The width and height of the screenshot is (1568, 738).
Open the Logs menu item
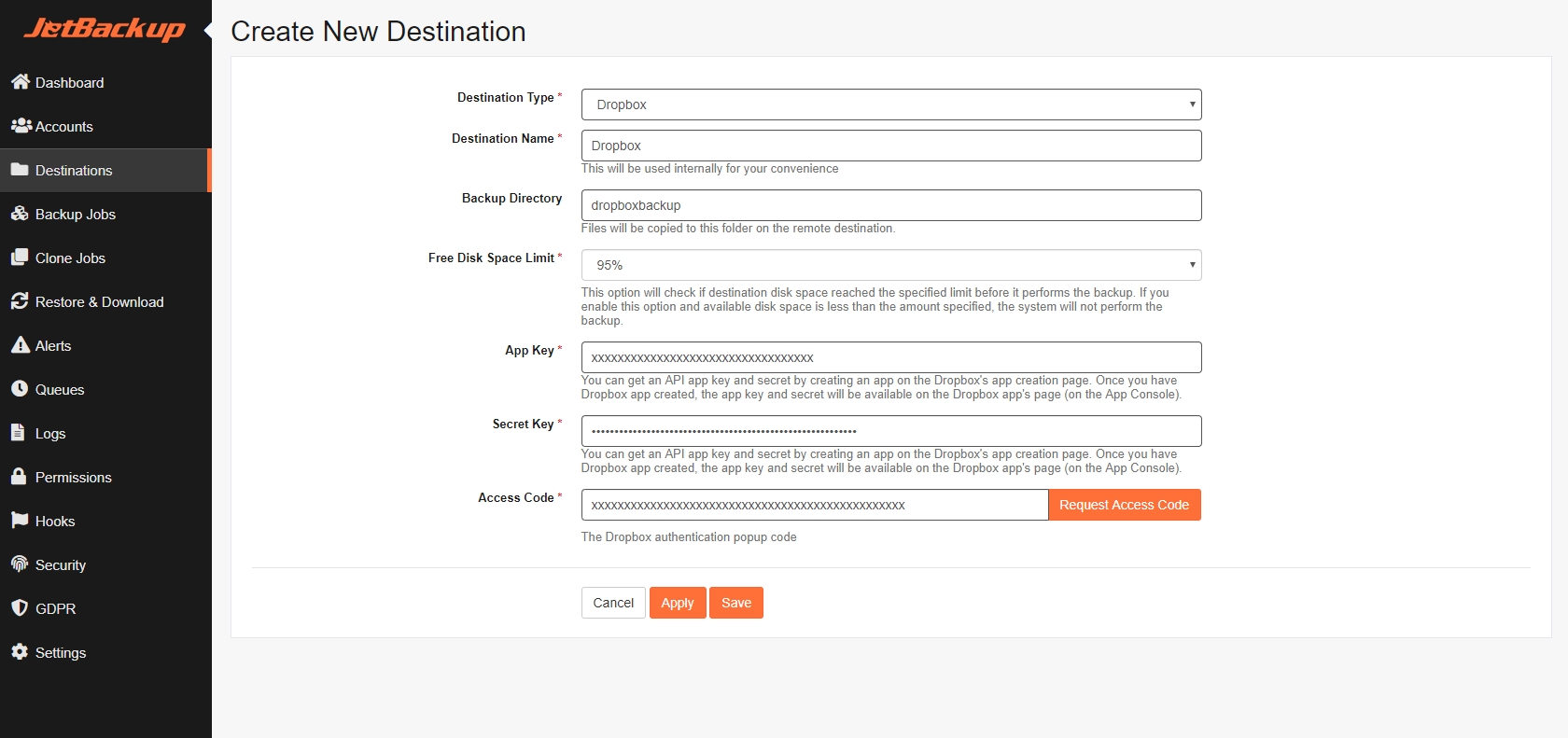tap(105, 433)
